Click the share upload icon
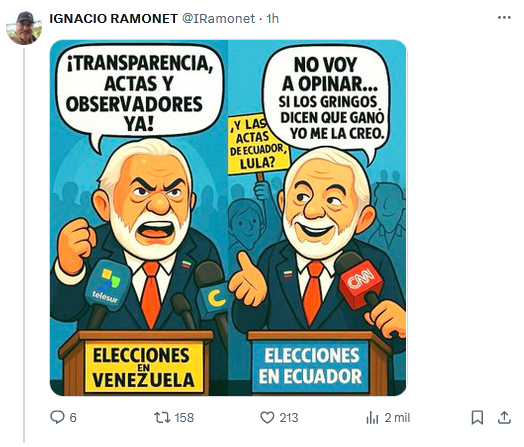Viewport: 524px width, 447px height. (504, 418)
